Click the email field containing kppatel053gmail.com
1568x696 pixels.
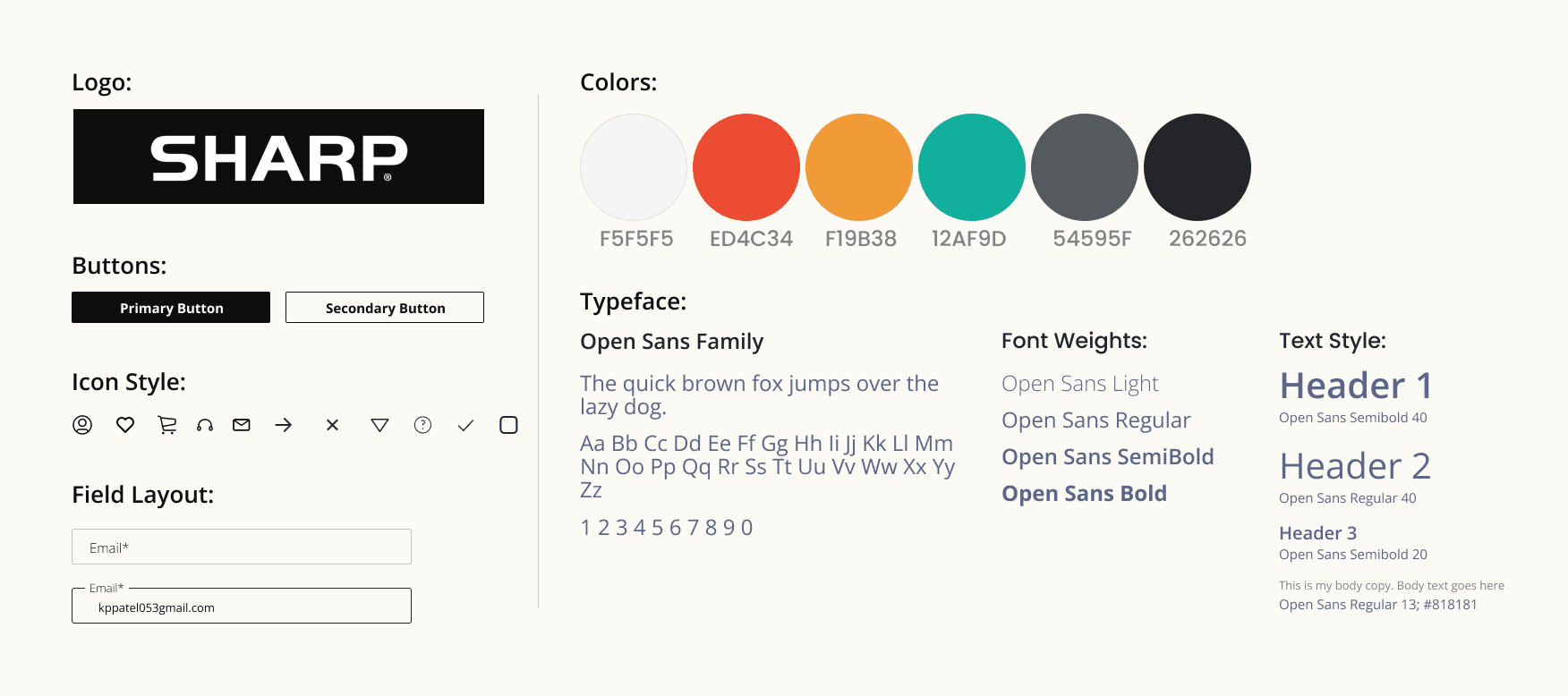click(x=242, y=606)
